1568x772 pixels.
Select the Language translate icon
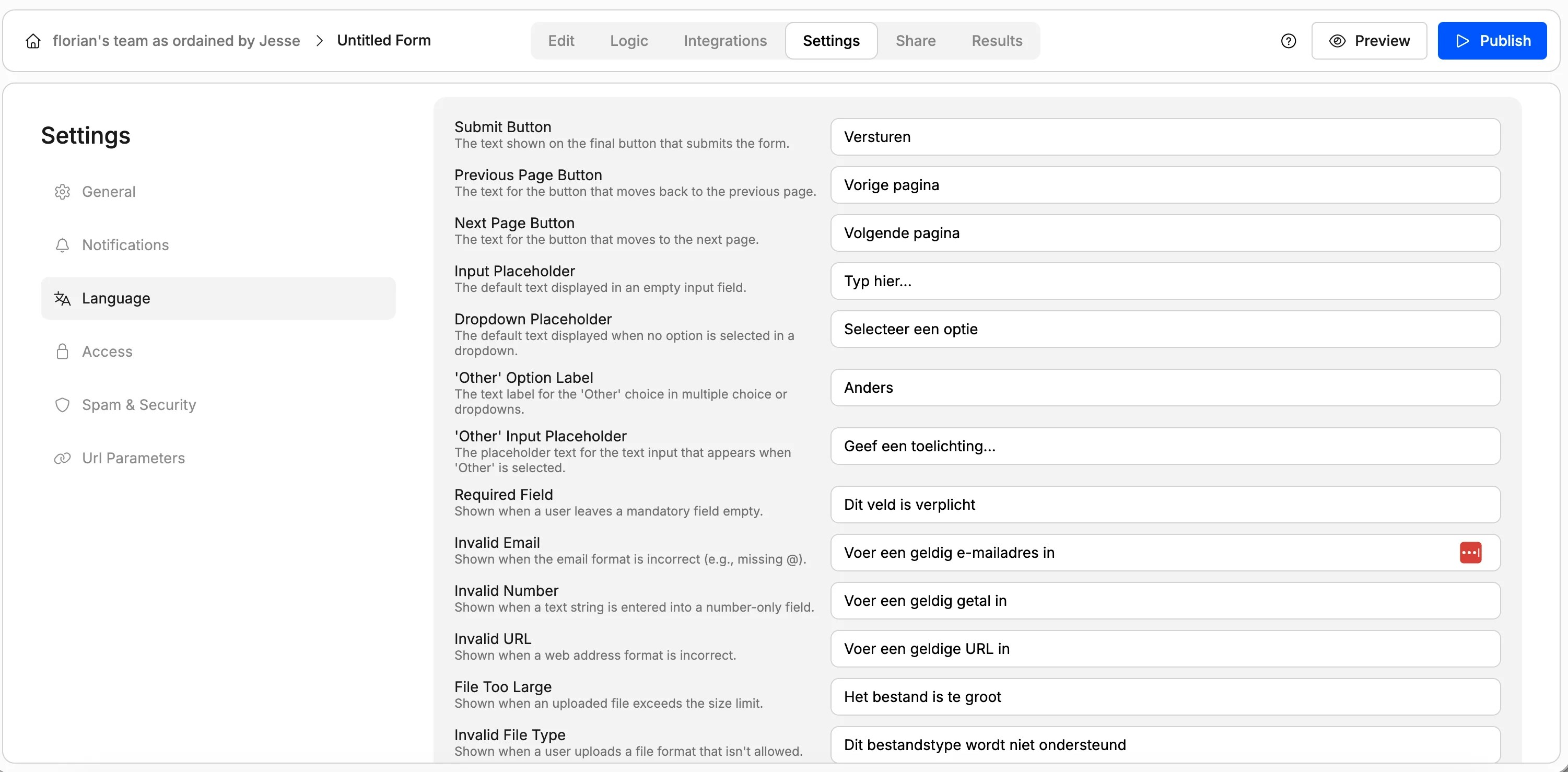click(x=63, y=298)
